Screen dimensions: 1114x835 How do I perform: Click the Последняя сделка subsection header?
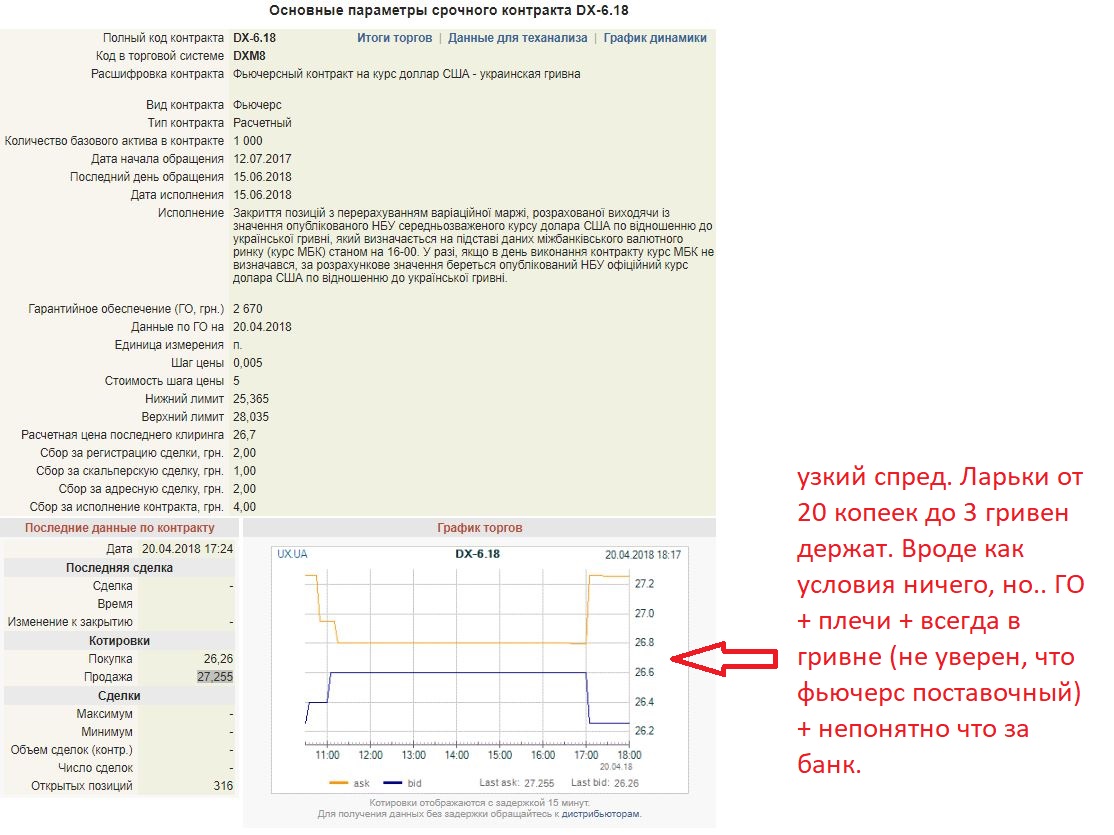119,567
